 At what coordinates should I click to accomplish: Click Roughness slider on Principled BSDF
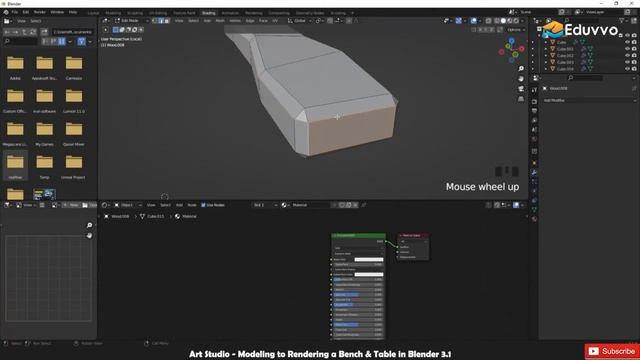click(358, 304)
